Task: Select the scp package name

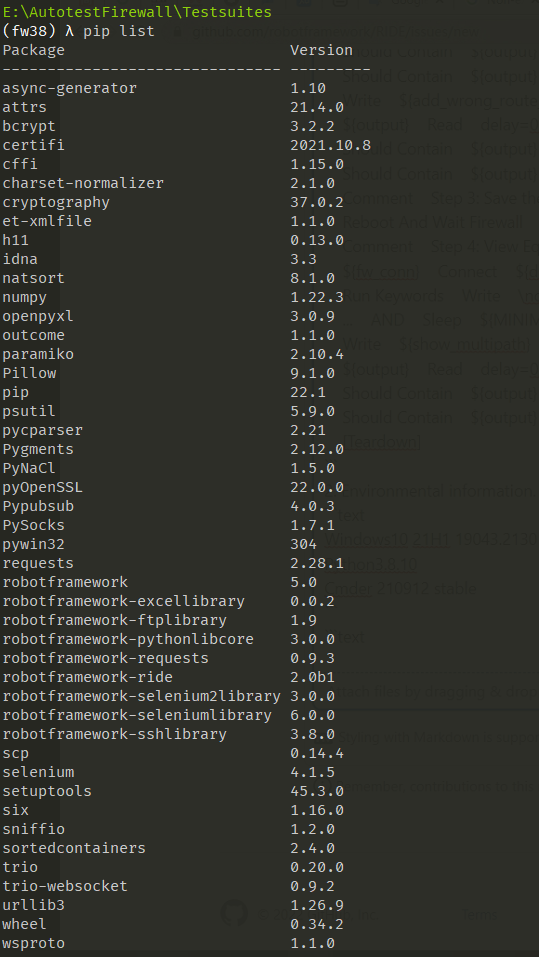Action: (x=16, y=753)
